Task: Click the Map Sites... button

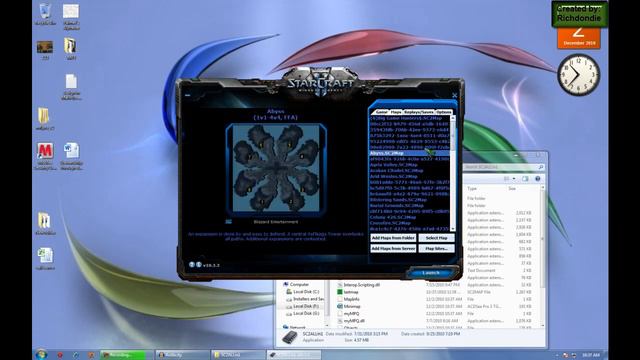Action: coord(436,249)
